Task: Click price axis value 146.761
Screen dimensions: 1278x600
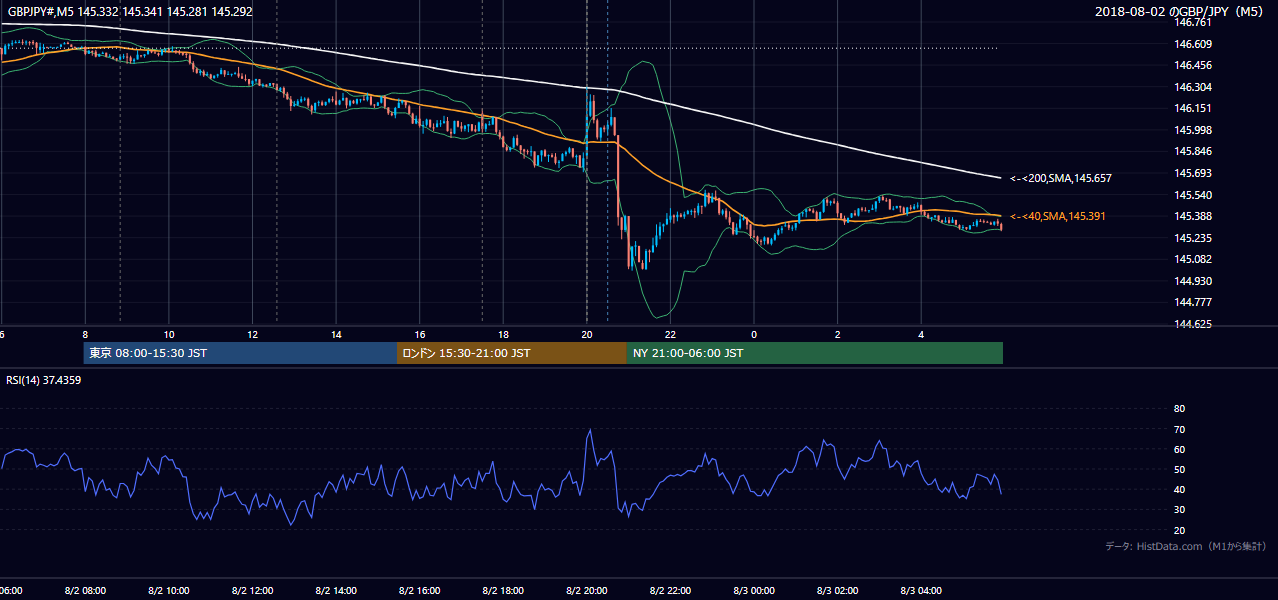Action: point(1193,22)
